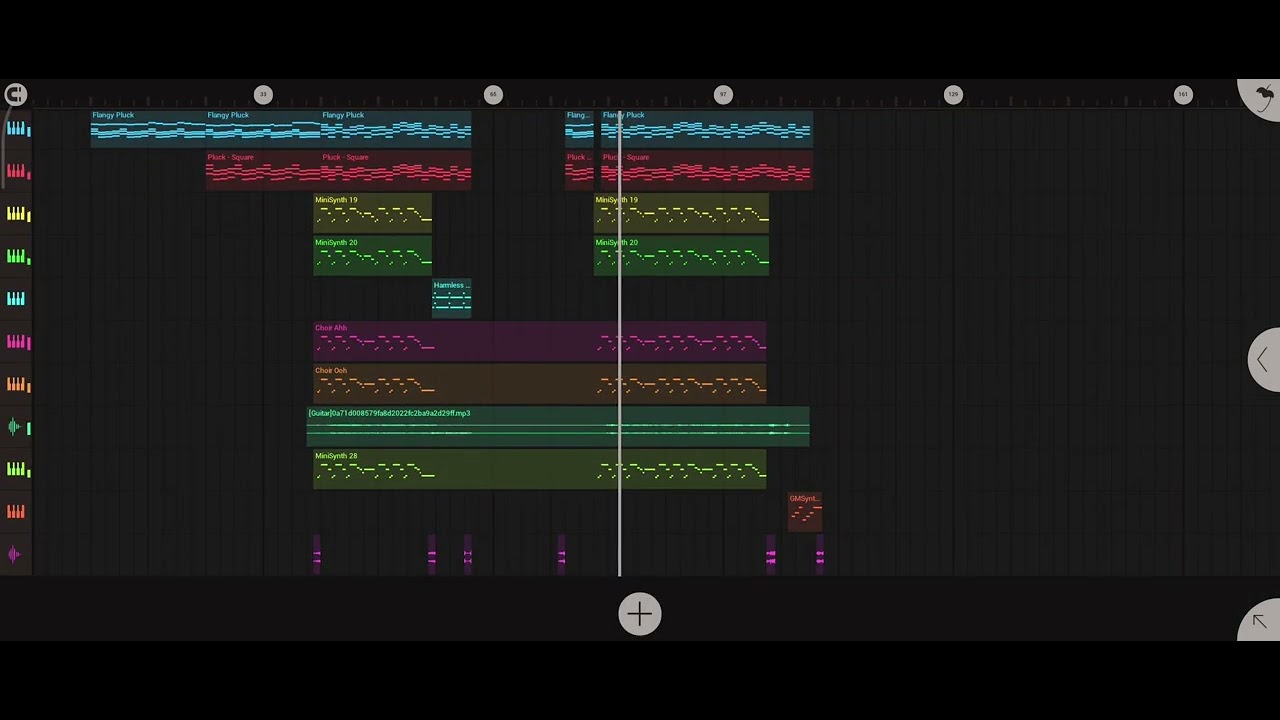
Task: Tap the diagonal arrow corner button
Action: [x=1259, y=621]
